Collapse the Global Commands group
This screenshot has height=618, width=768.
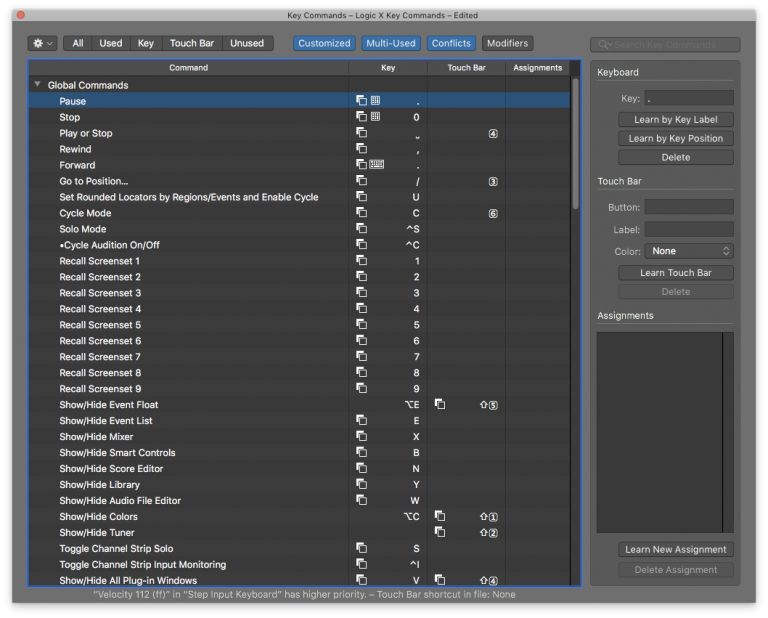click(x=37, y=85)
